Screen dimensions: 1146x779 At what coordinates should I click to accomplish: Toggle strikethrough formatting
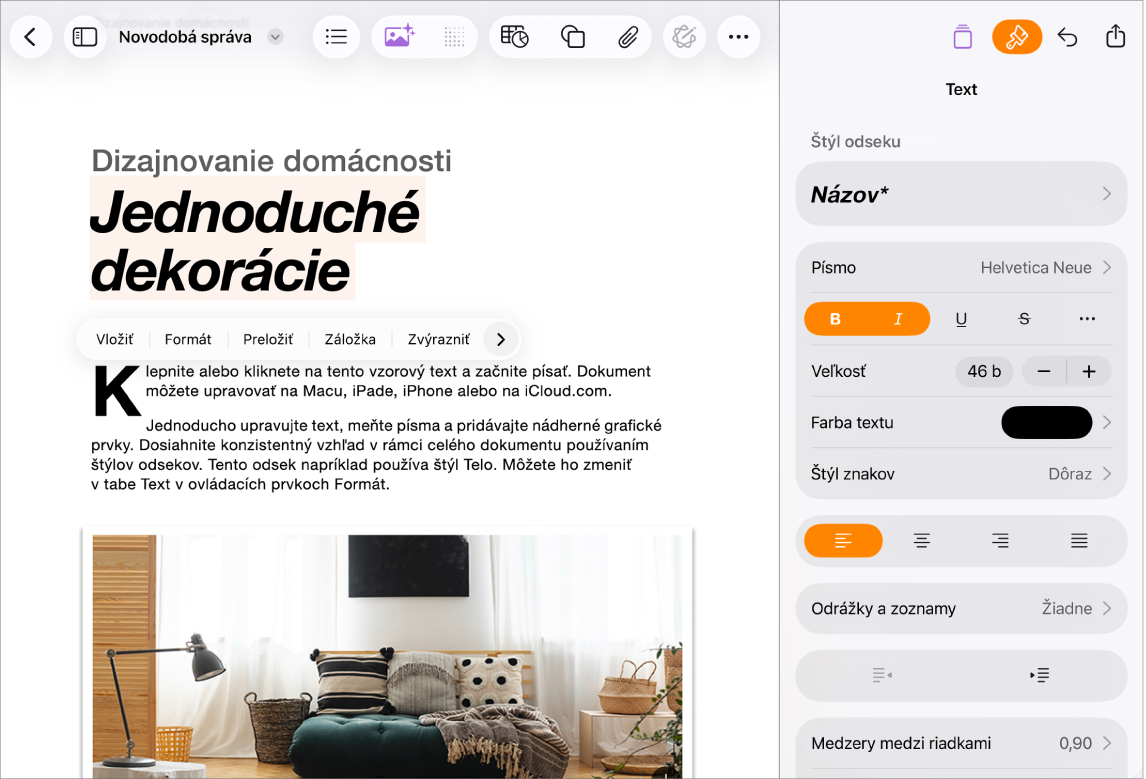click(x=1024, y=319)
